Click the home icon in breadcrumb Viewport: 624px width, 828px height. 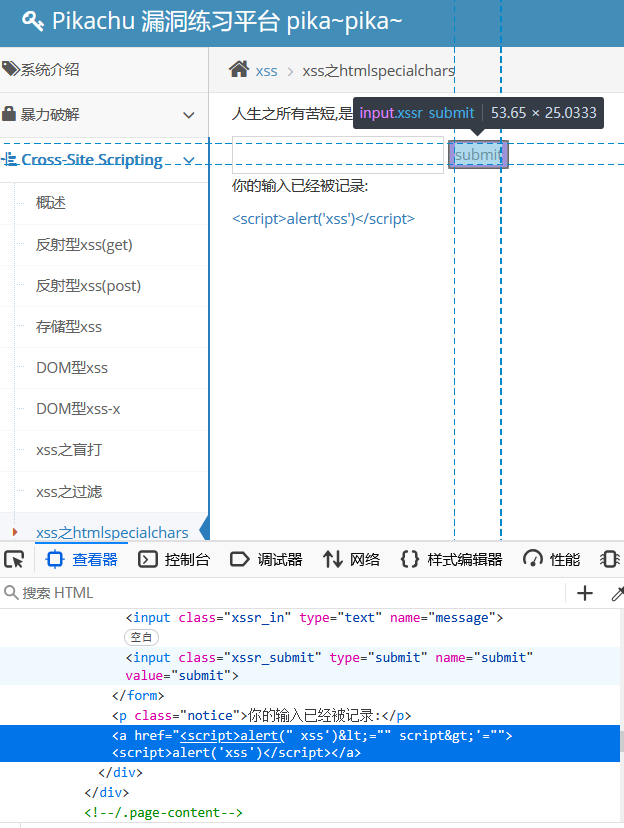click(239, 69)
